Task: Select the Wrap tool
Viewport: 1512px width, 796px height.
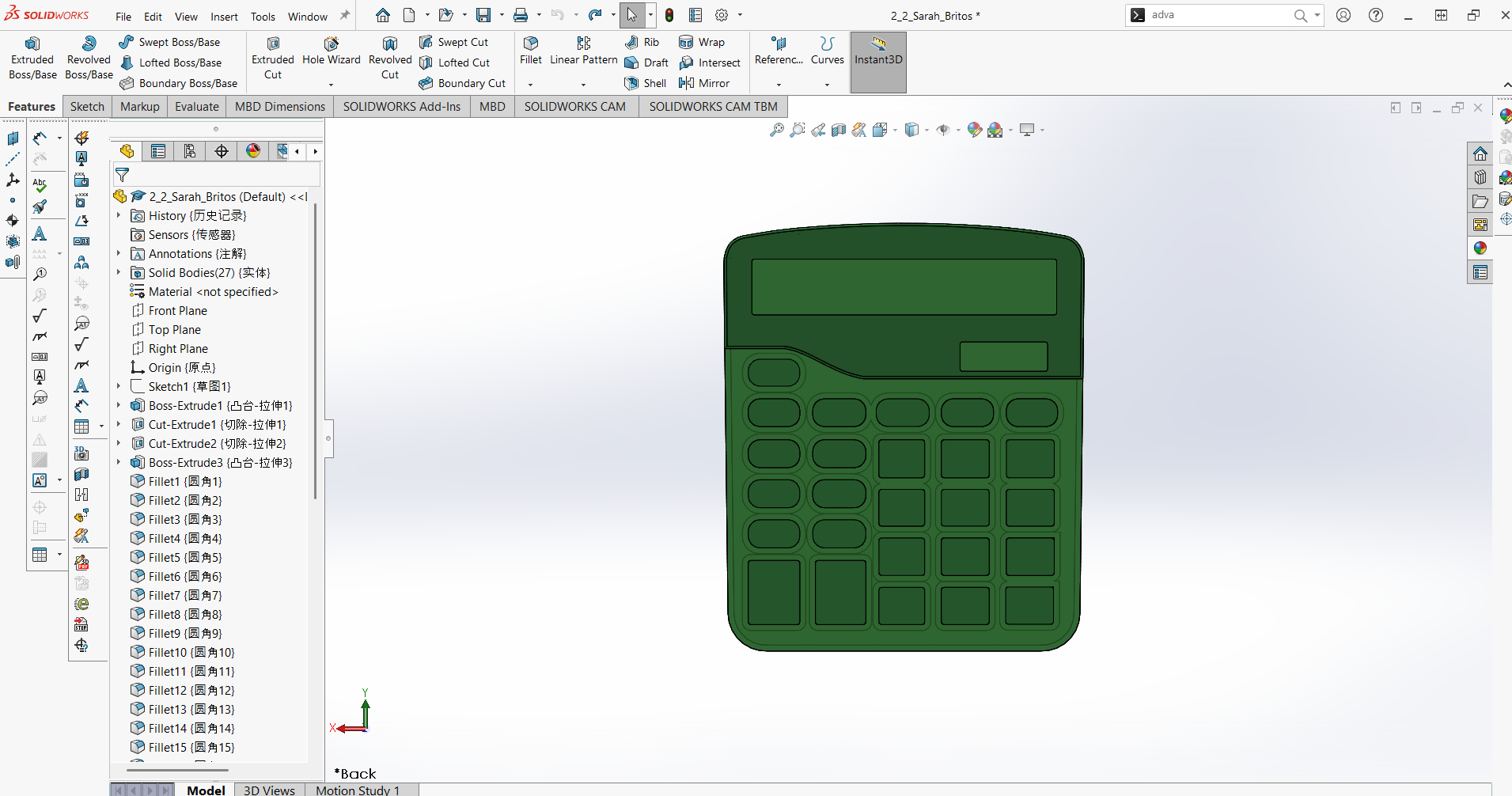Action: 702,42
